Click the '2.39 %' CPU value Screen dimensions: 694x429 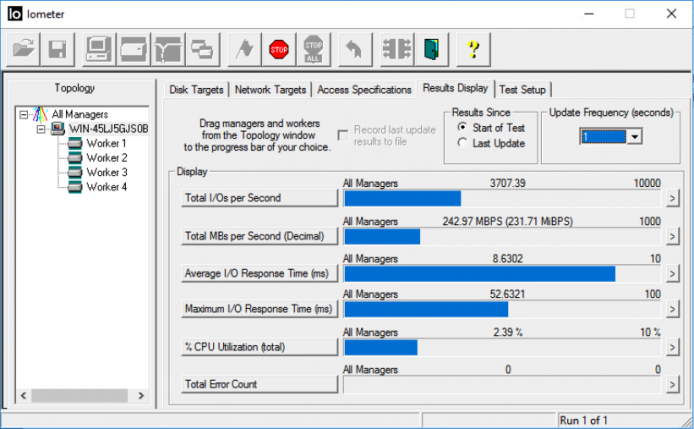tap(508, 332)
